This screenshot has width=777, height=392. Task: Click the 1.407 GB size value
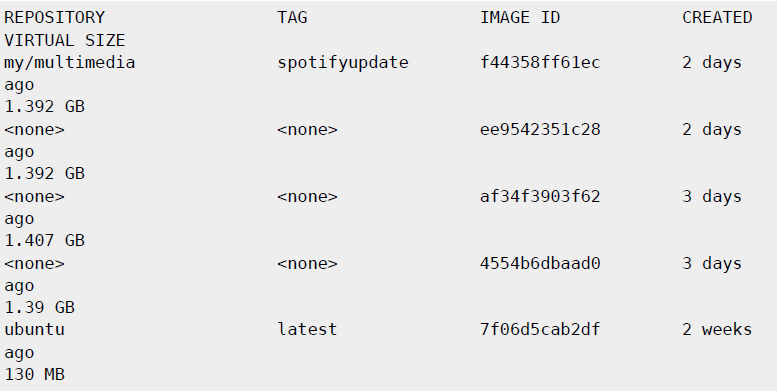pos(45,241)
